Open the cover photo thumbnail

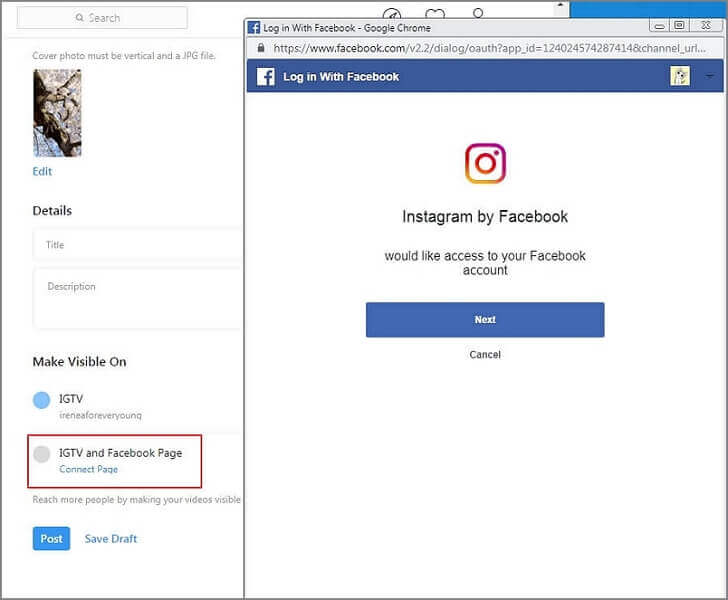click(x=57, y=113)
